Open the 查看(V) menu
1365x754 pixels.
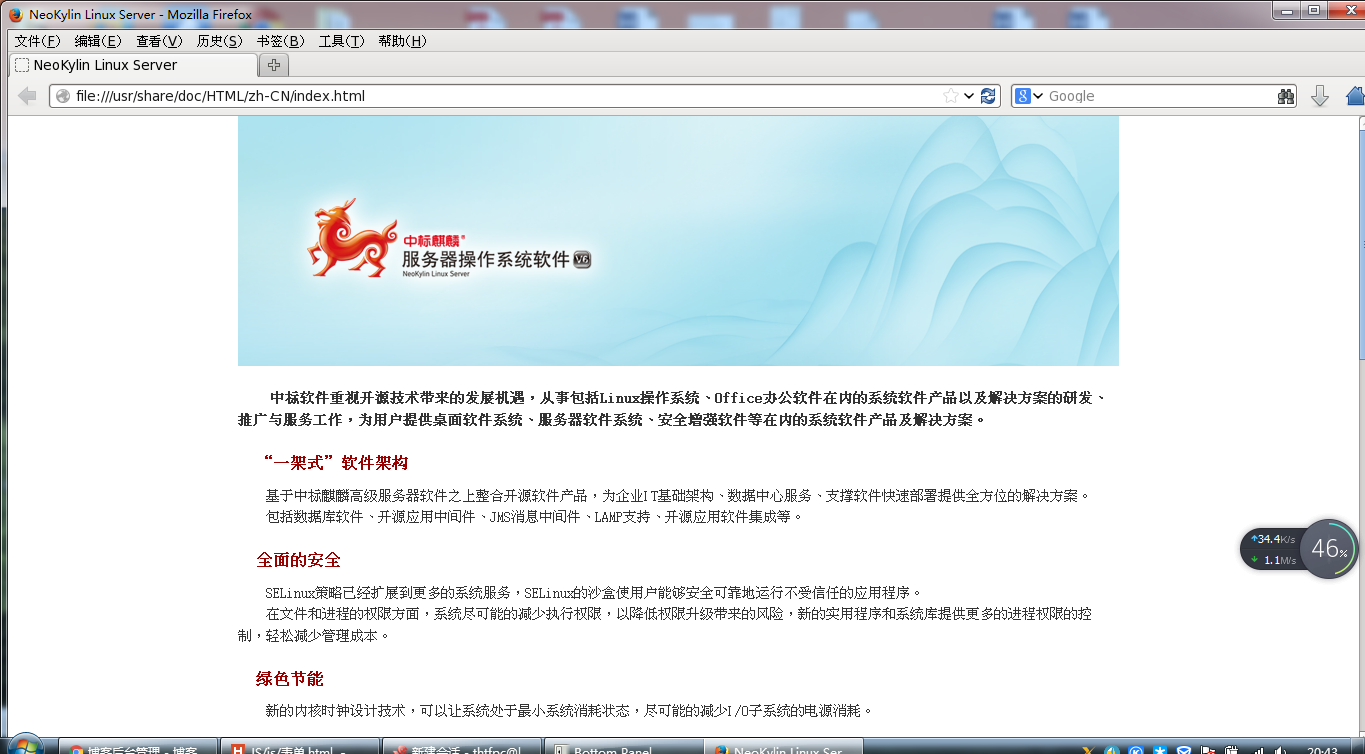(159, 41)
